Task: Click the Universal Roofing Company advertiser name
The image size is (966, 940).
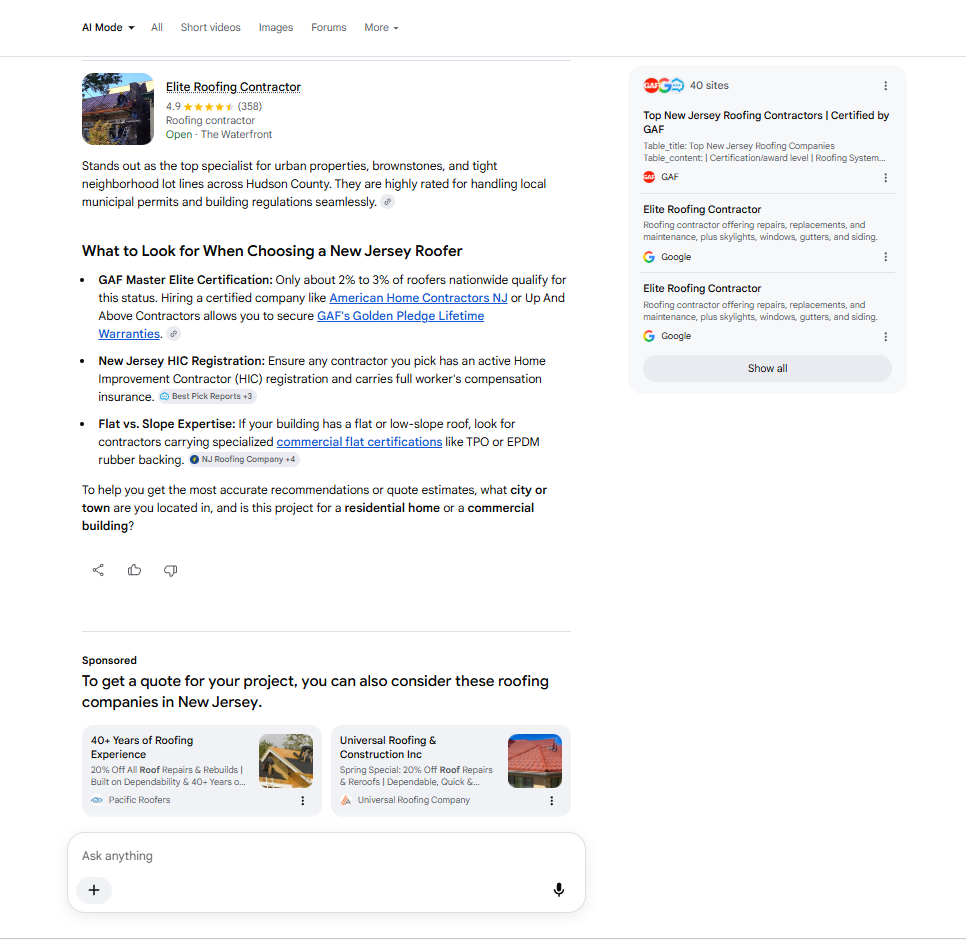Action: pos(413,800)
